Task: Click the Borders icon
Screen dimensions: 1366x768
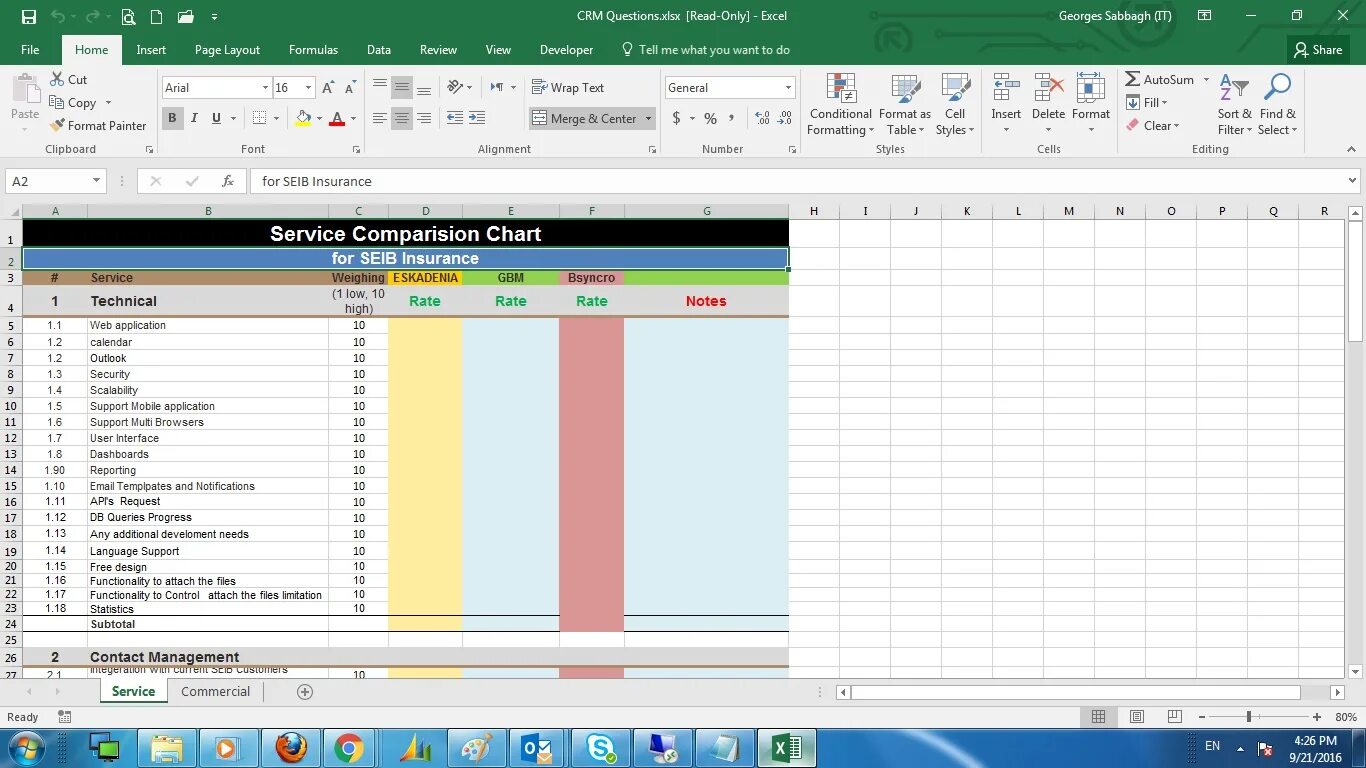Action: tap(259, 118)
